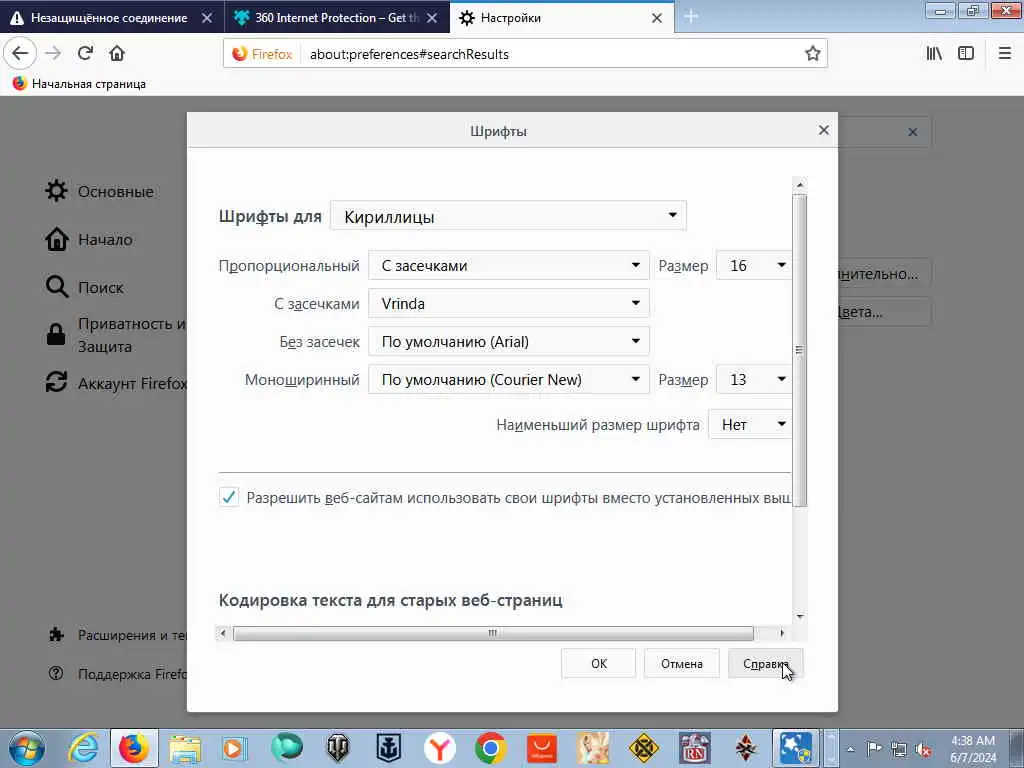The image size is (1024, 768).
Task: Open Action Center flag tray icon
Action: pos(874,749)
